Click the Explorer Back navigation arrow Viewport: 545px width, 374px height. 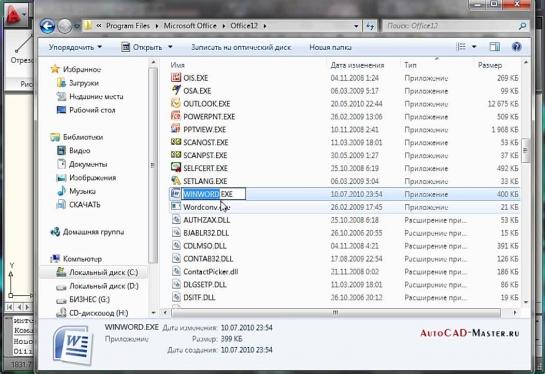coord(47,26)
